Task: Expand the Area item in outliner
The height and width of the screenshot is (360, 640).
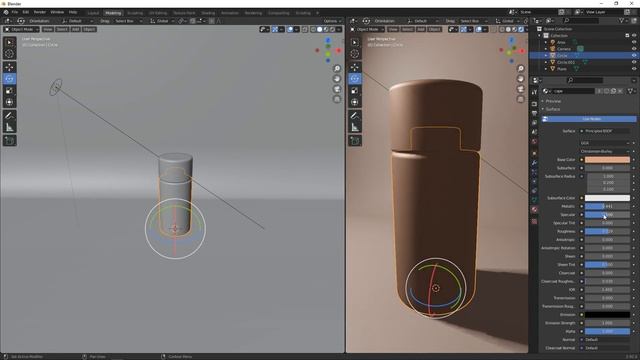Action: [546, 42]
